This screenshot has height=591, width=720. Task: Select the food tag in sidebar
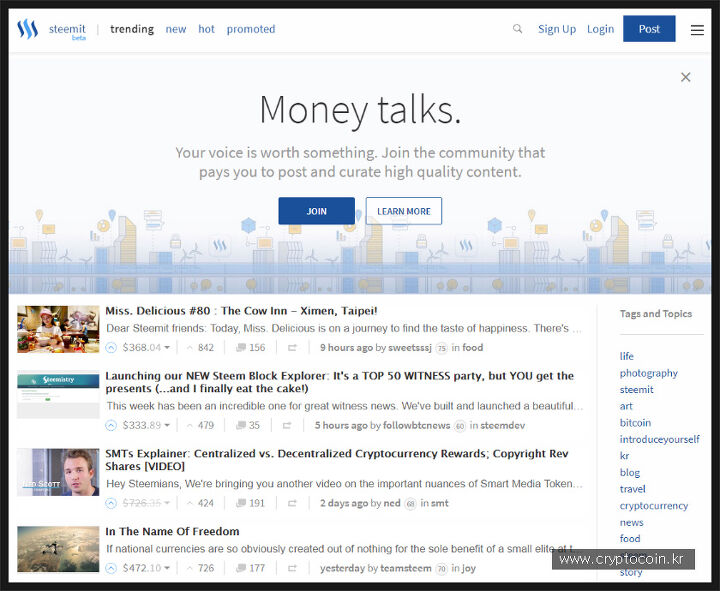coord(630,539)
